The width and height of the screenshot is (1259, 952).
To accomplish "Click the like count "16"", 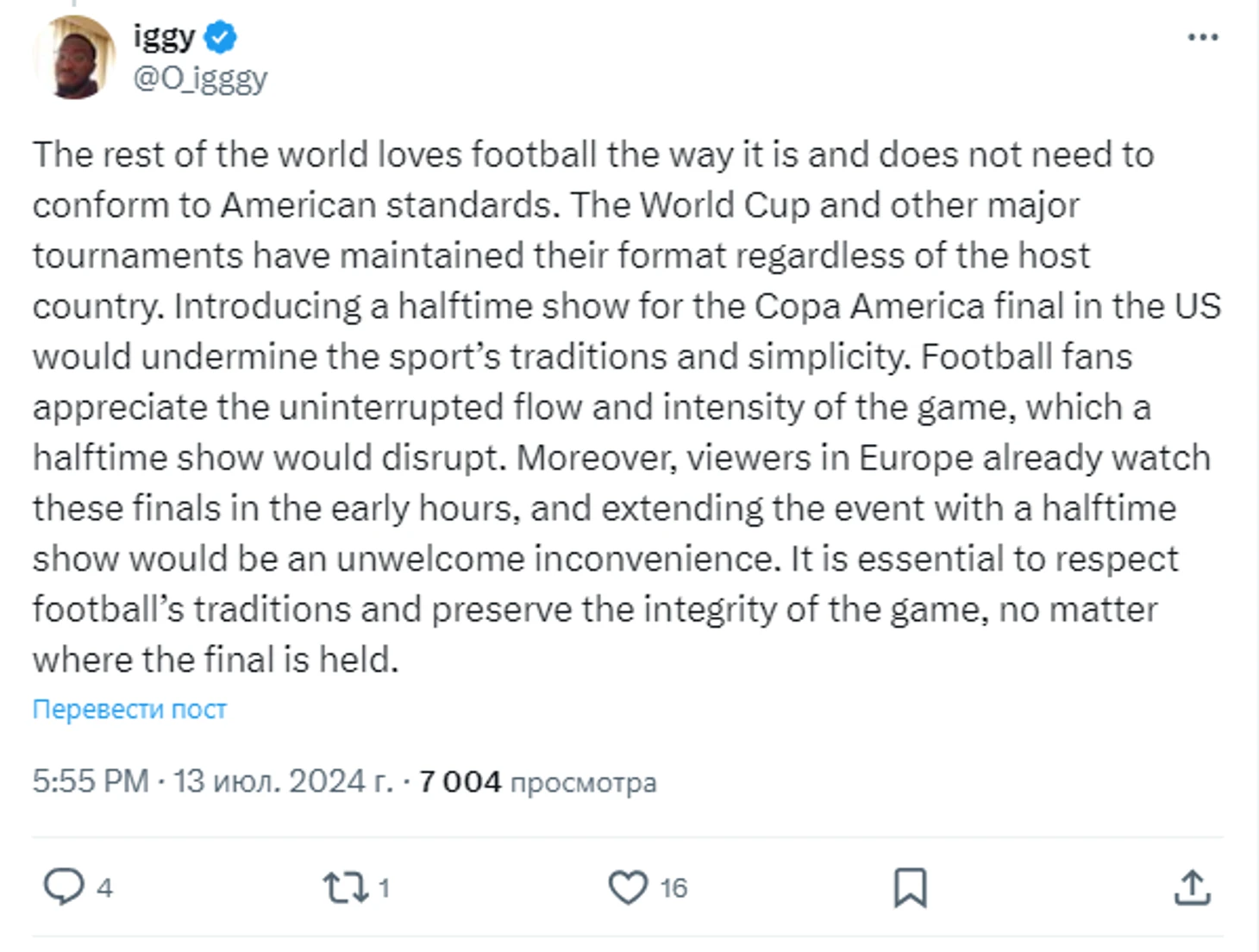I will pos(673,887).
